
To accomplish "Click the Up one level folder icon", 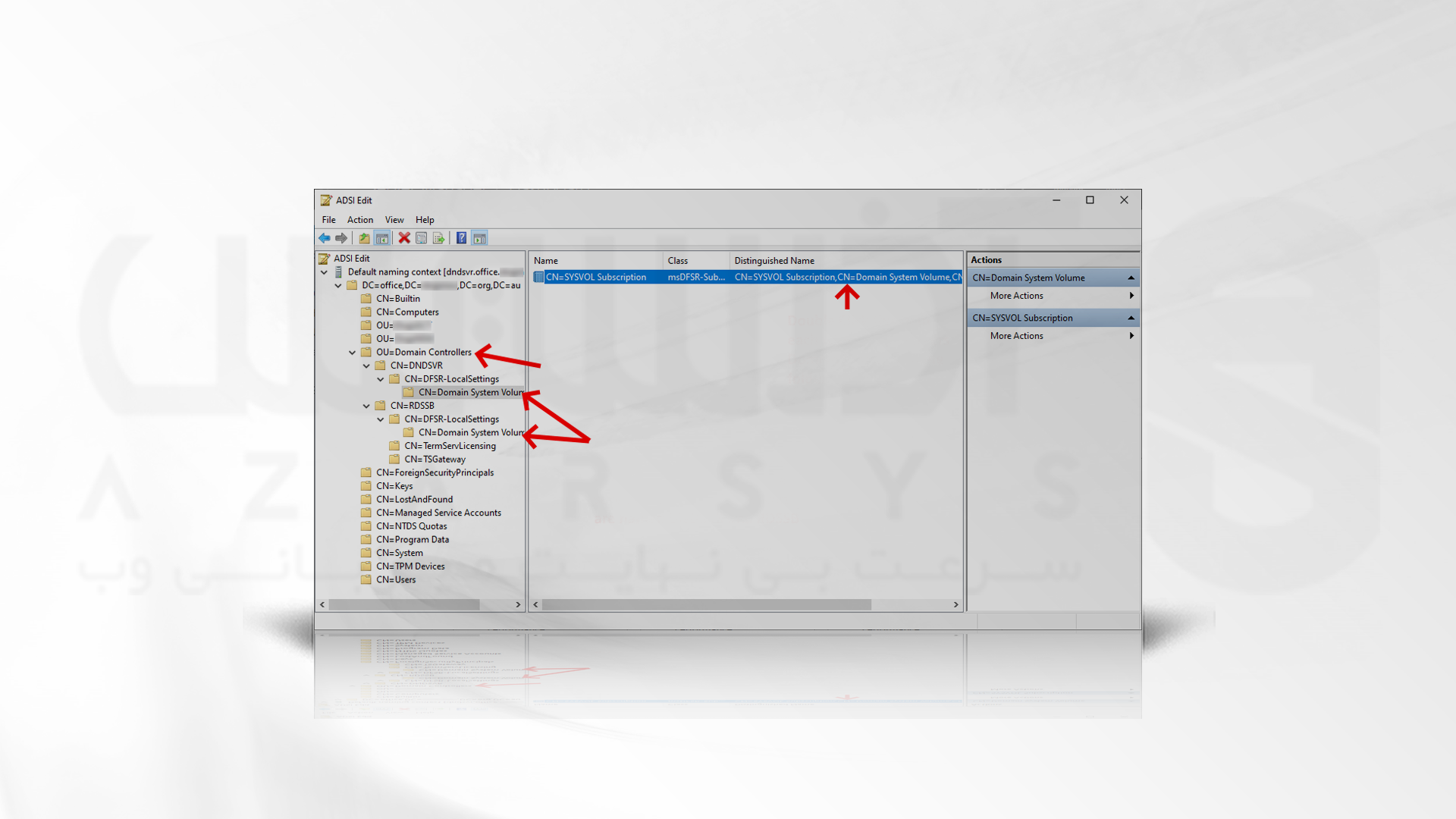I will (365, 238).
